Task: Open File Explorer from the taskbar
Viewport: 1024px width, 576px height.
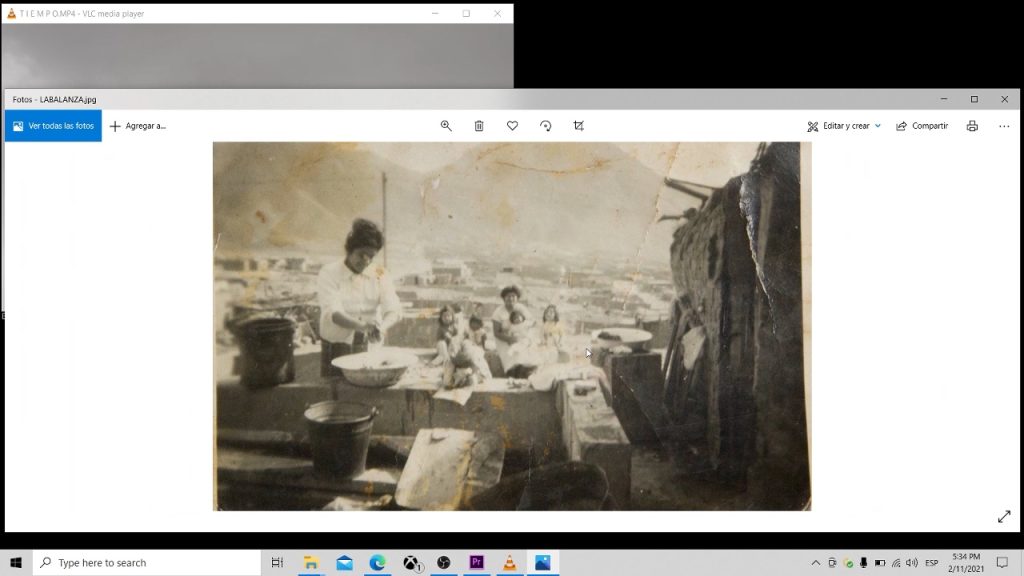Action: pos(311,562)
